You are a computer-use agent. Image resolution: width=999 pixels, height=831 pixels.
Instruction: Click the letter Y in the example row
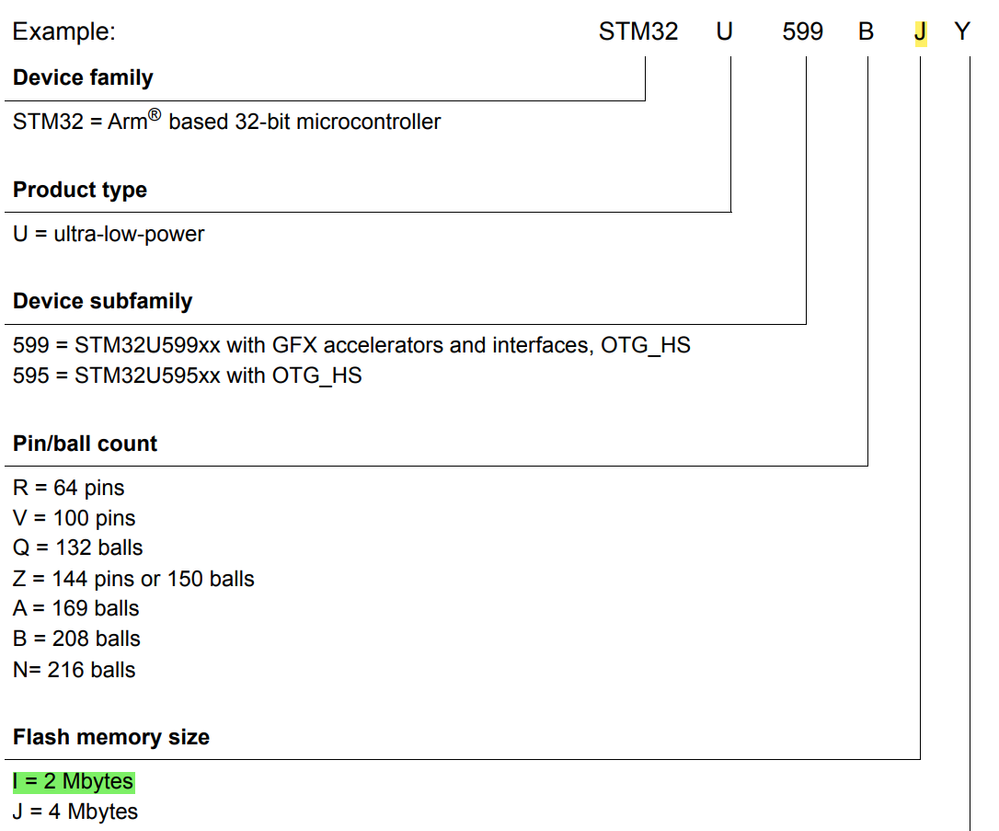coord(962,31)
